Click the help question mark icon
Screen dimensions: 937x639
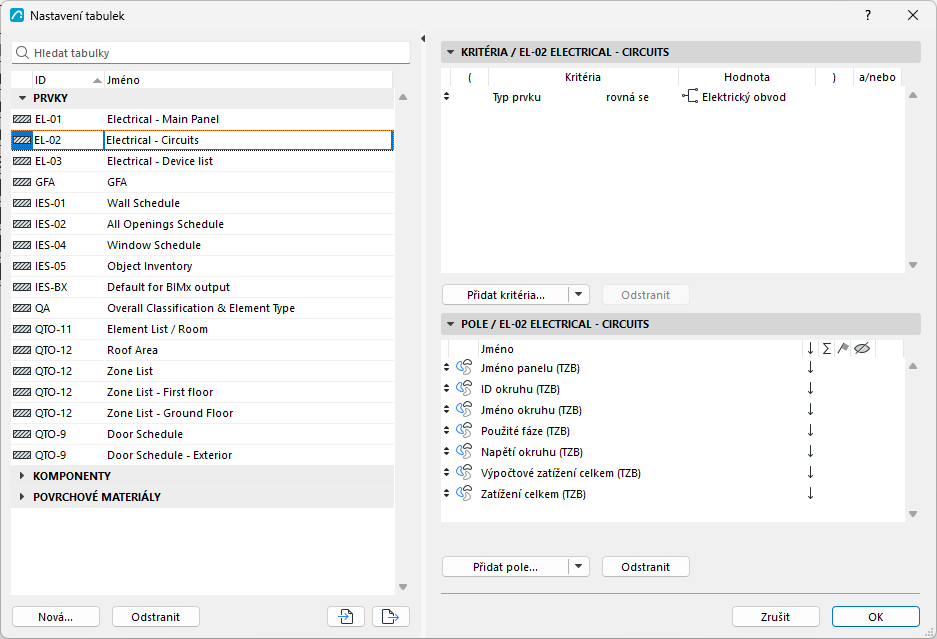tap(868, 16)
